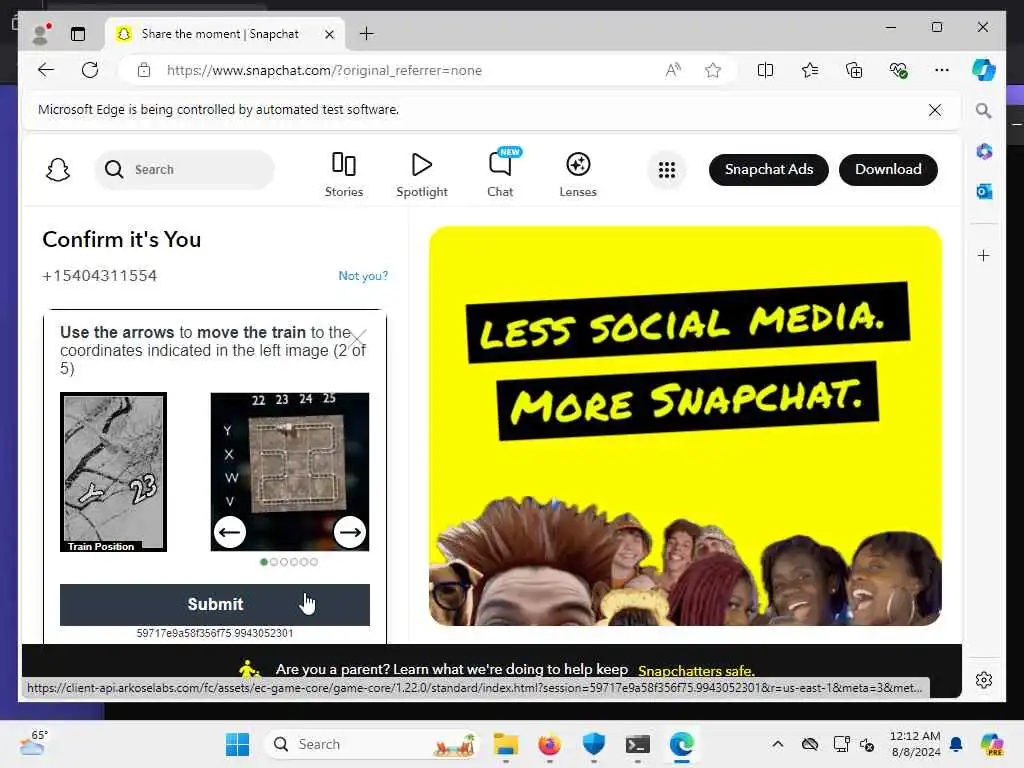Image resolution: width=1024 pixels, height=768 pixels.
Task: Click the Snapchat Ads button
Action: click(x=769, y=170)
